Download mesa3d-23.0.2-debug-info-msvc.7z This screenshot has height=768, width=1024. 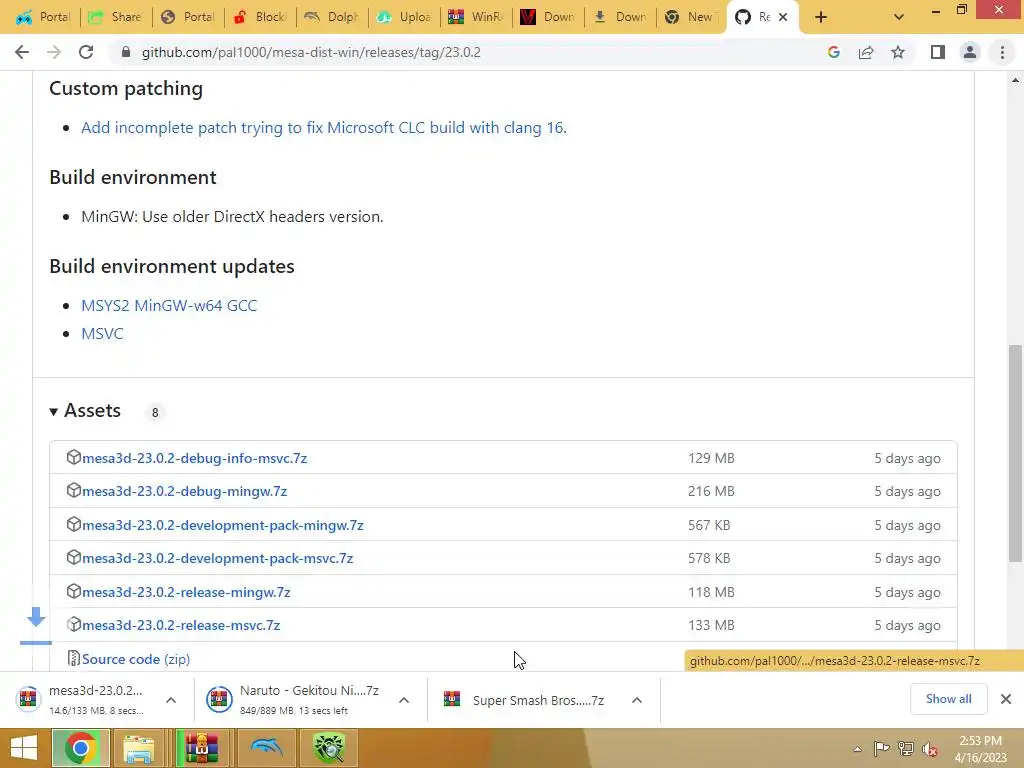pos(195,458)
